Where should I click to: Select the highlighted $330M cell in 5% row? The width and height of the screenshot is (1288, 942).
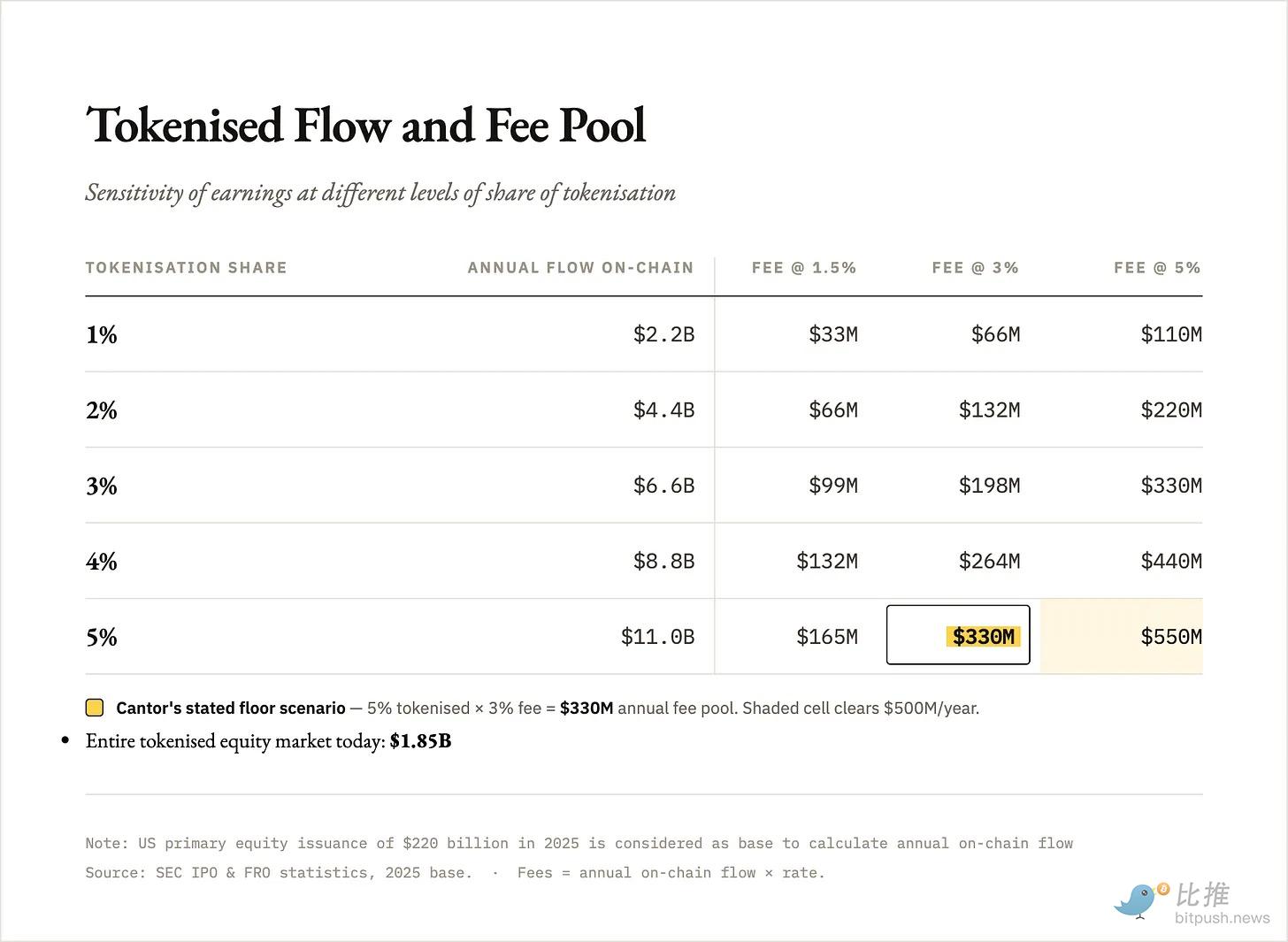958,635
